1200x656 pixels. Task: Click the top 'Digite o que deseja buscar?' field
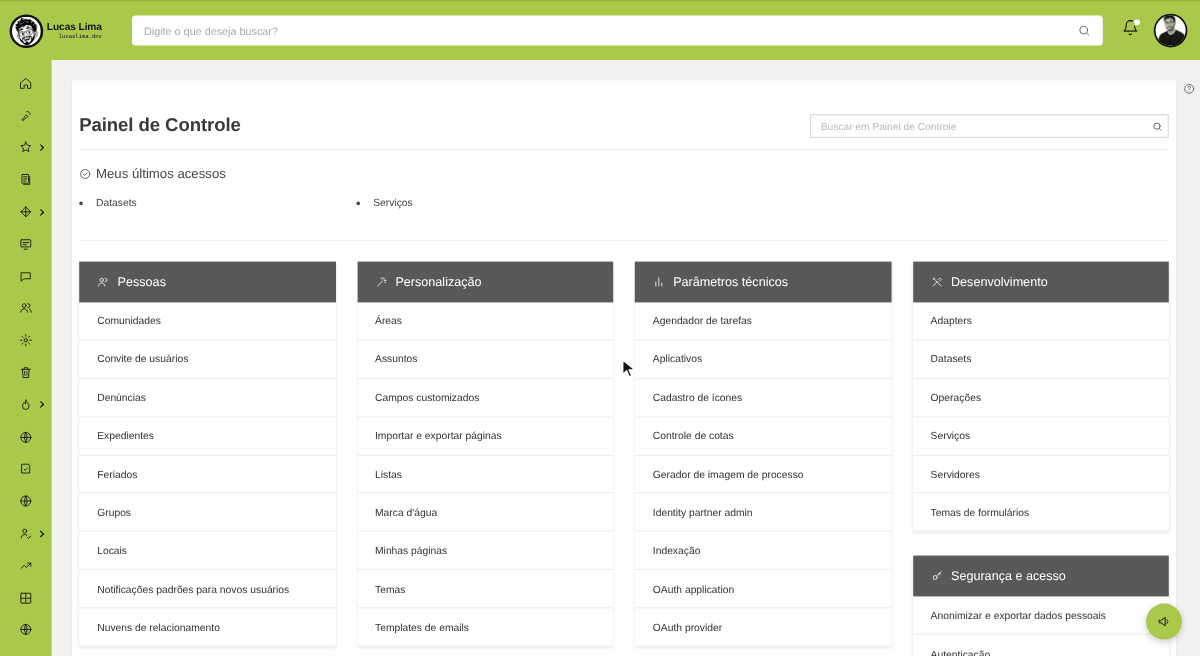(x=617, y=31)
